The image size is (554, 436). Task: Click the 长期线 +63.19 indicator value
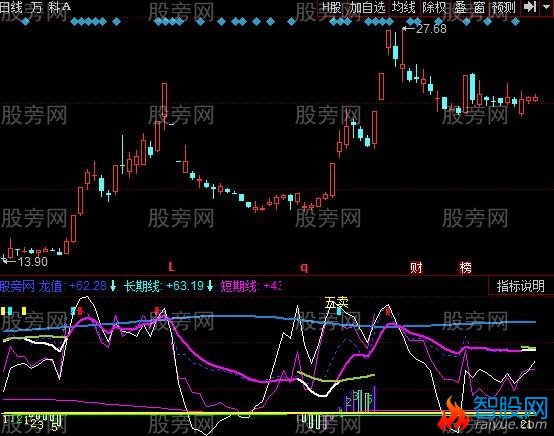164,286
